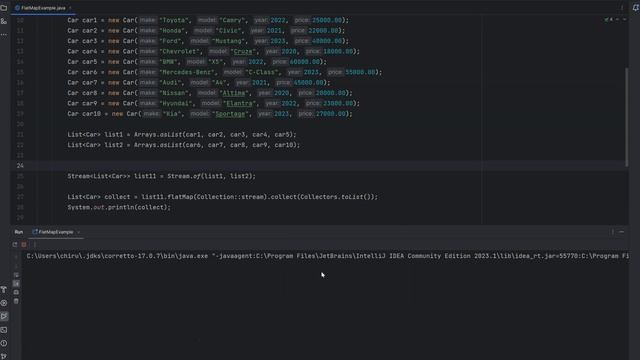
Task: Go to next highlighted problem arrow
Action: 624,19
